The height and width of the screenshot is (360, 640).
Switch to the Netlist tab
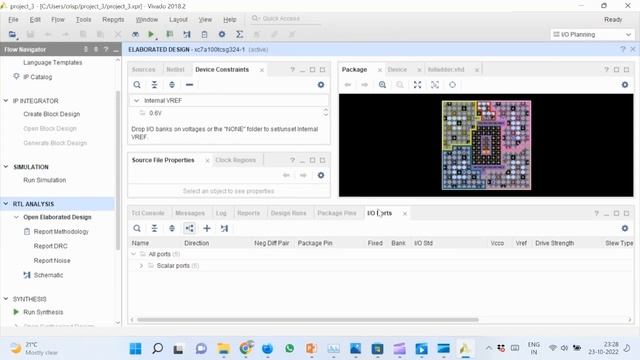point(175,69)
